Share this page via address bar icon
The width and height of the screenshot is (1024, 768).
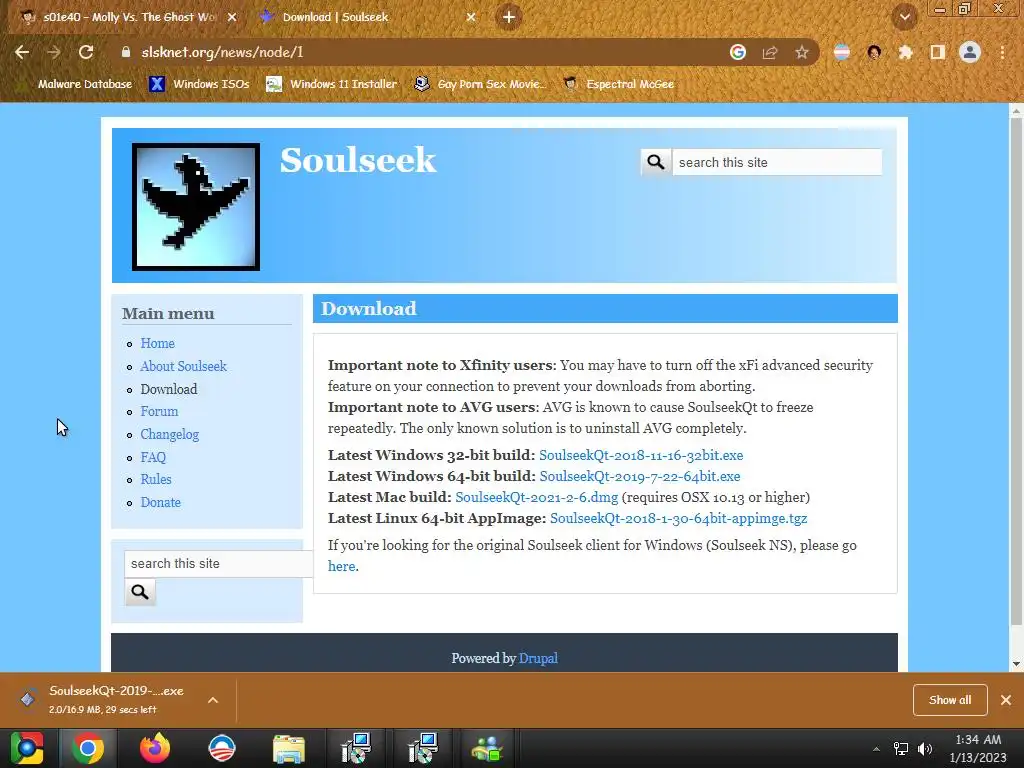(770, 52)
